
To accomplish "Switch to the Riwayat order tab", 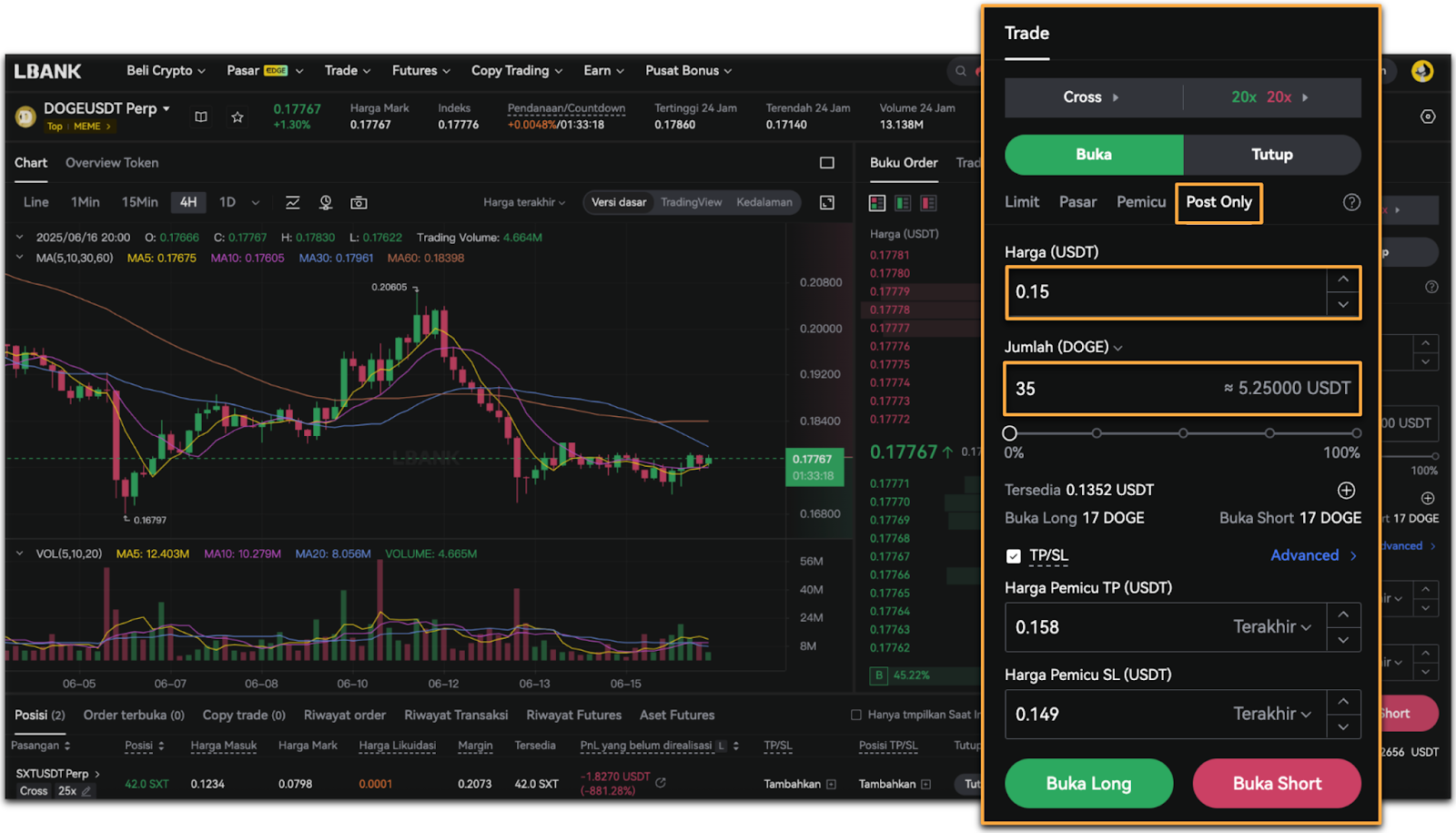I will tap(344, 716).
